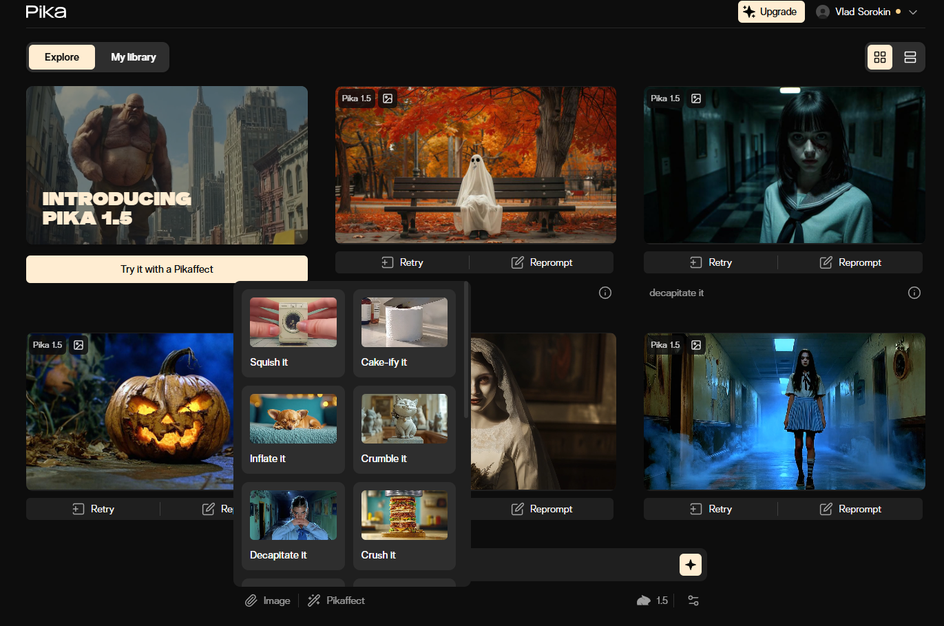This screenshot has height=626, width=944.
Task: Click image icon on blue hallway card
Action: pyautogui.click(x=696, y=345)
